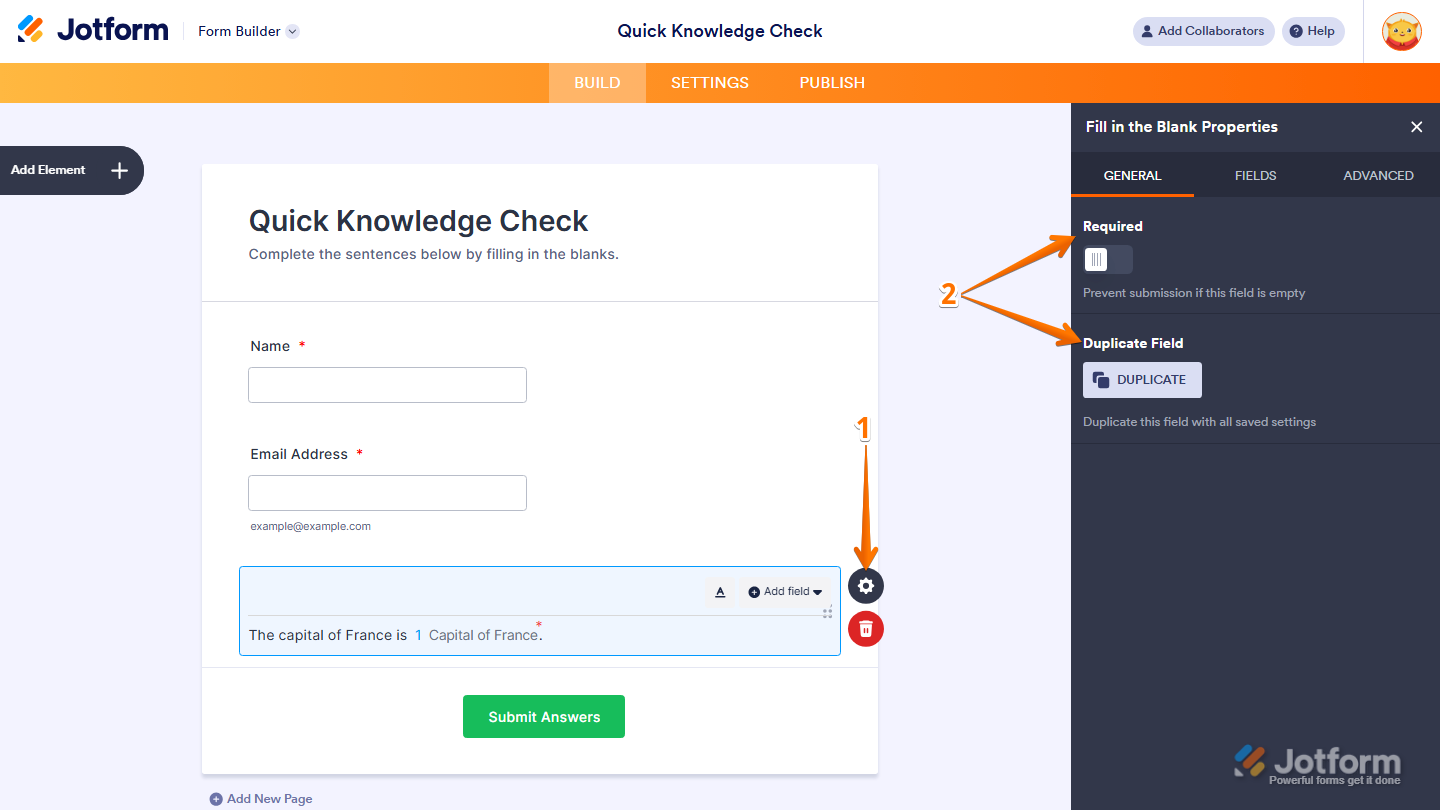Open the user avatar menu
Screen dimensions: 1440x810
1402,31
